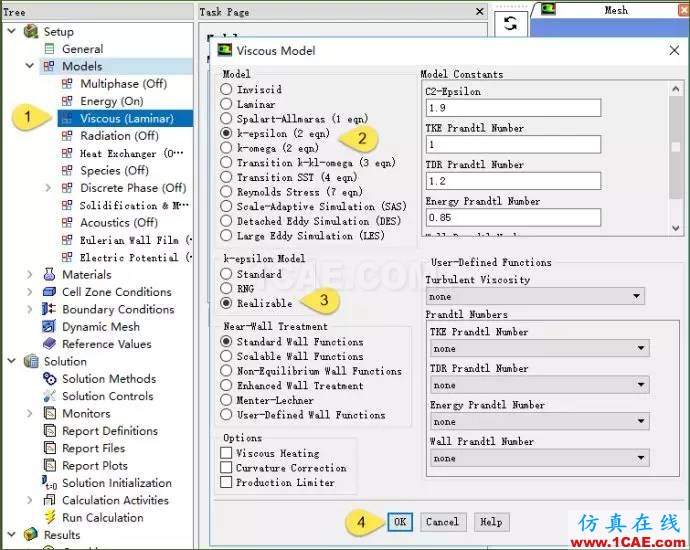Open Report Plots in the tree
690x550 pixels.
pyautogui.click(x=95, y=466)
